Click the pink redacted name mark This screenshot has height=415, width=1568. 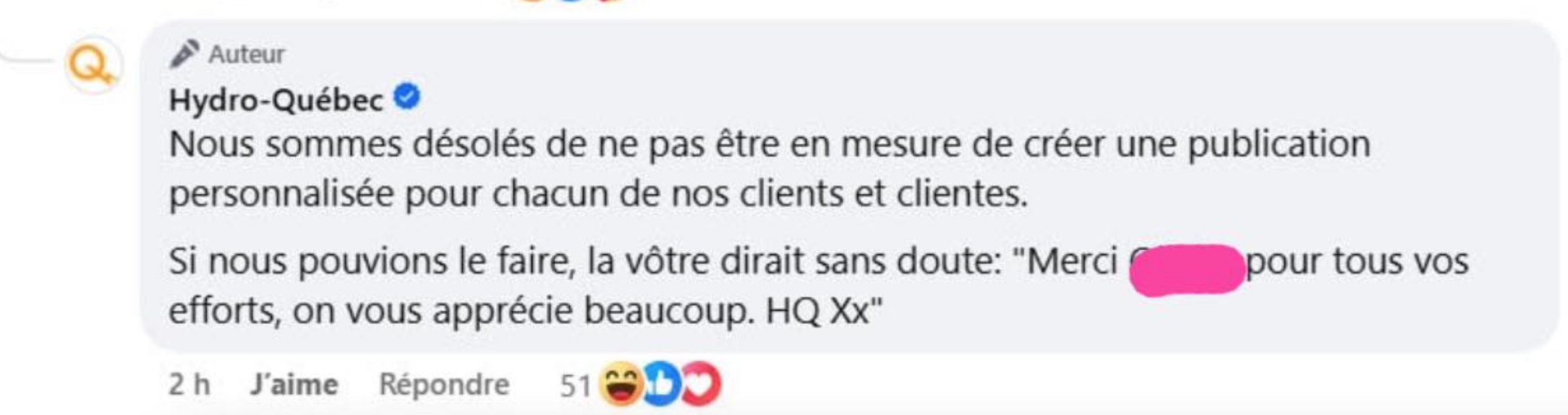click(1188, 270)
